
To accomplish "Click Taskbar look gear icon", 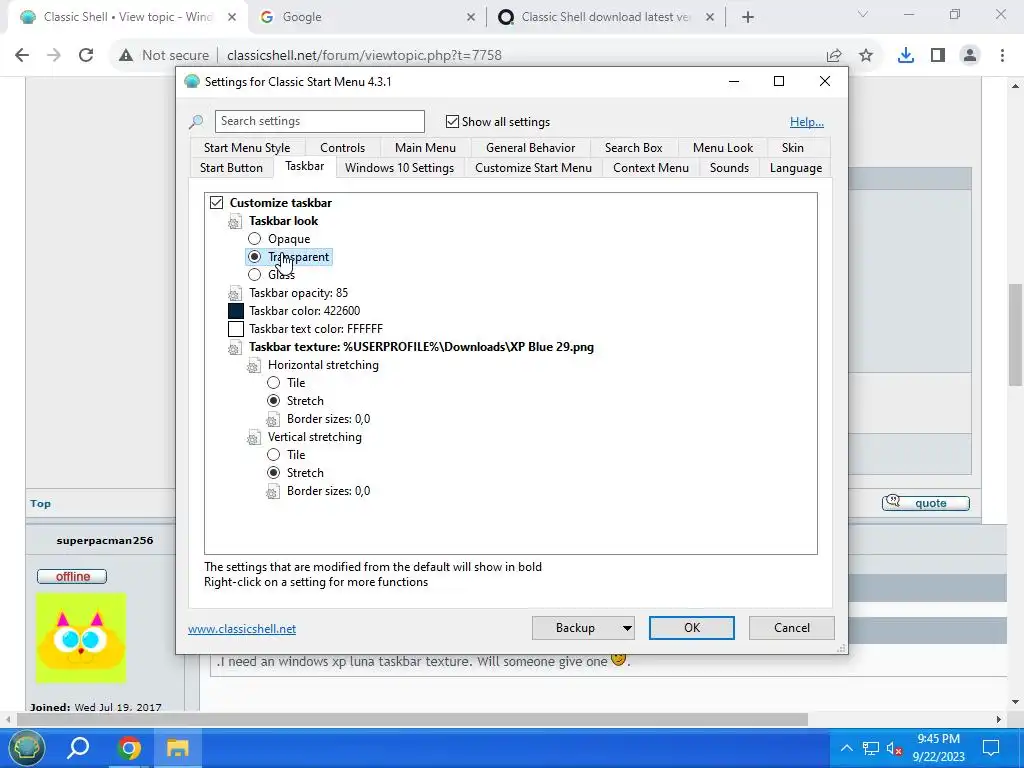I will point(234,221).
